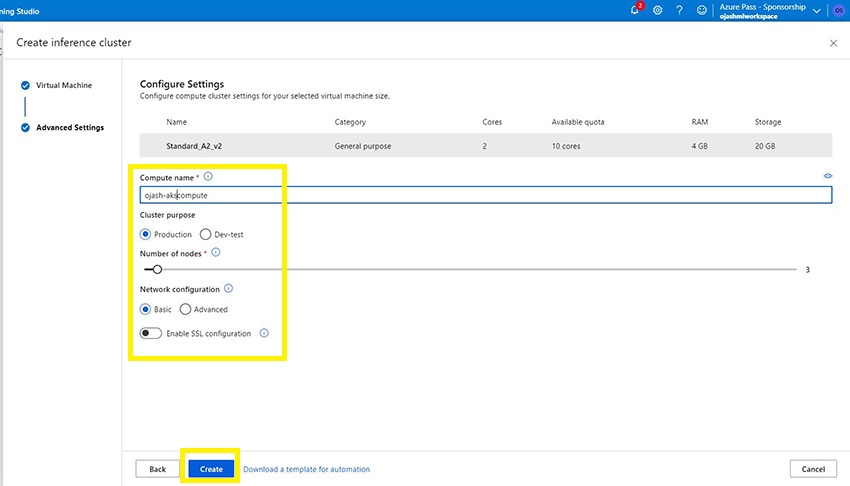Open the notifications bell icon
The width and height of the screenshot is (850, 486).
point(635,10)
